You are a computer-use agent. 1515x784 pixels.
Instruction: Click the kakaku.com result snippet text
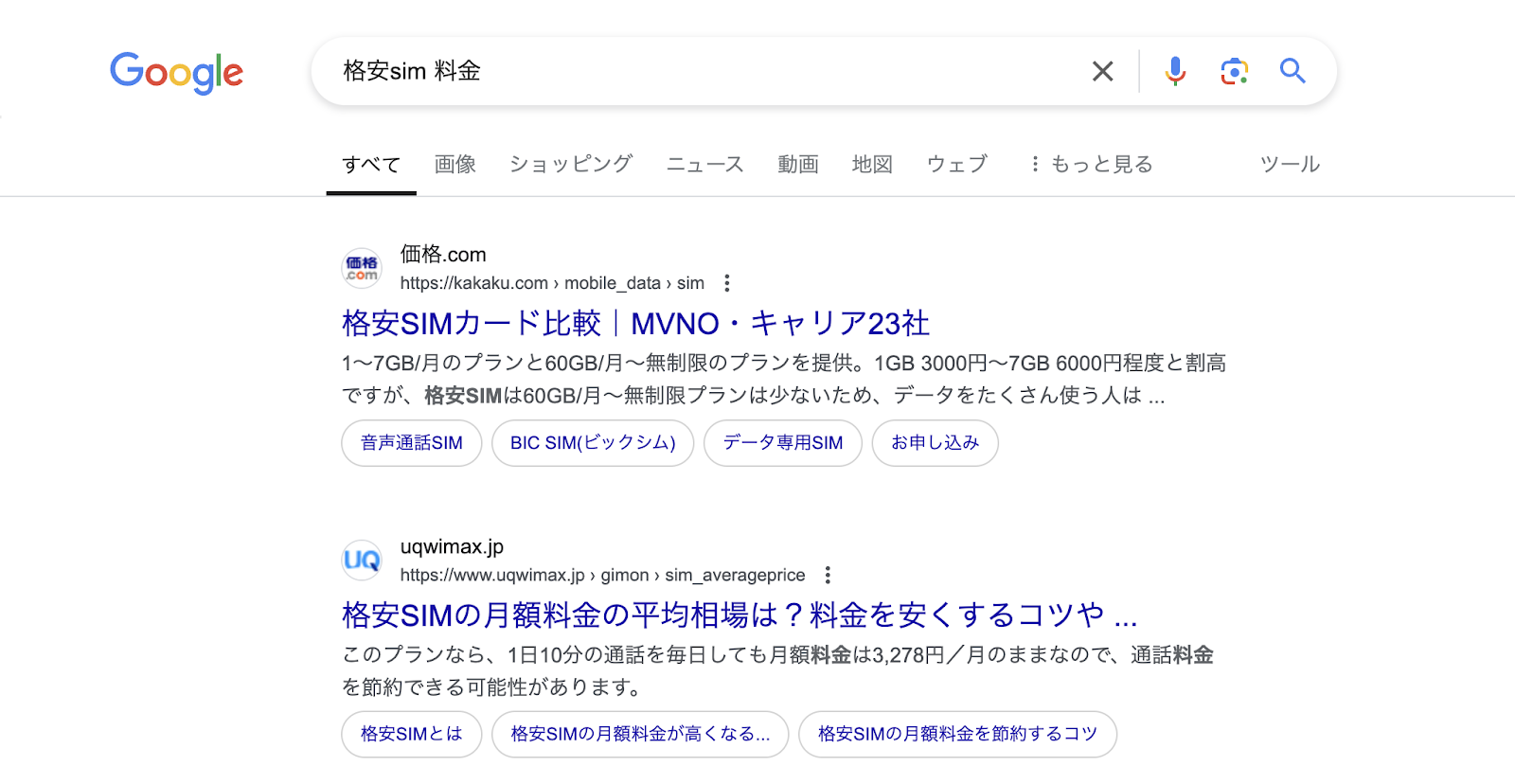click(x=784, y=379)
